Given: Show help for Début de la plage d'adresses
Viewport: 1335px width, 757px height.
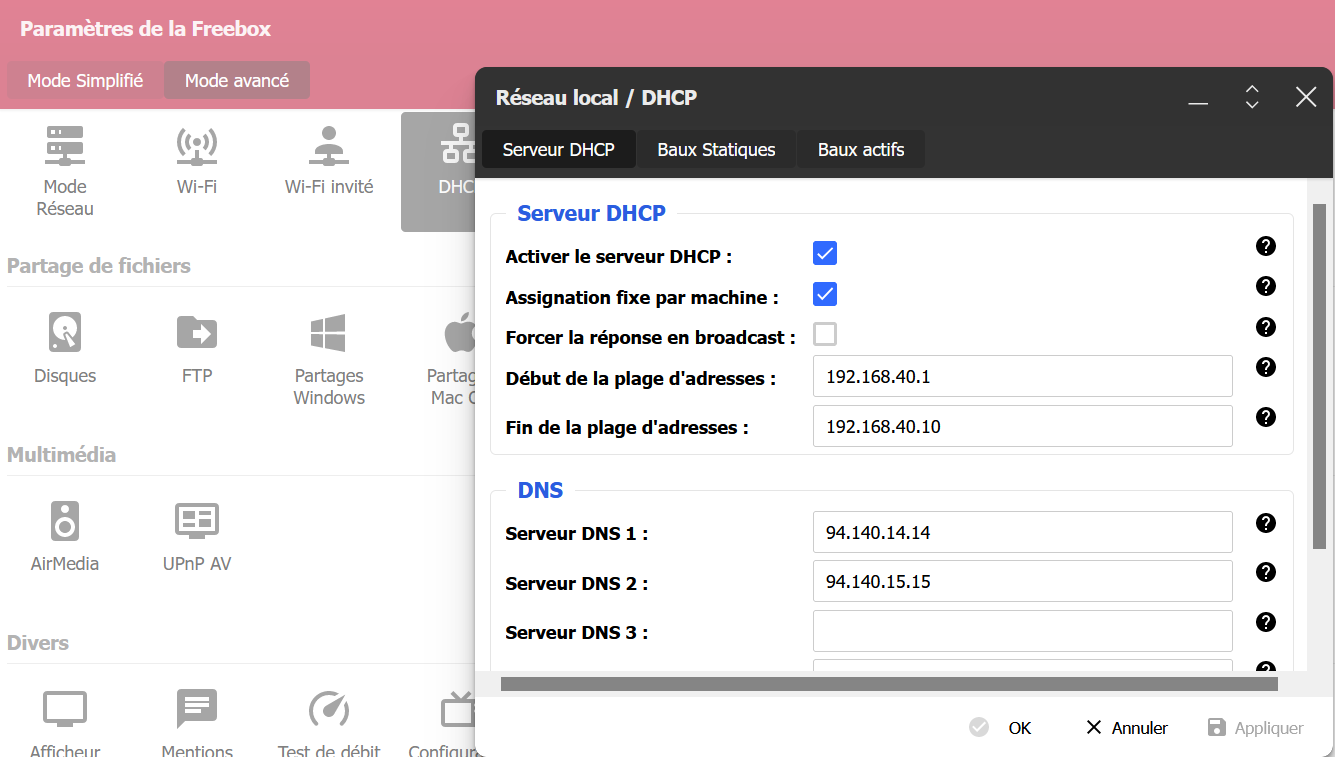Looking at the screenshot, I should tap(1266, 367).
